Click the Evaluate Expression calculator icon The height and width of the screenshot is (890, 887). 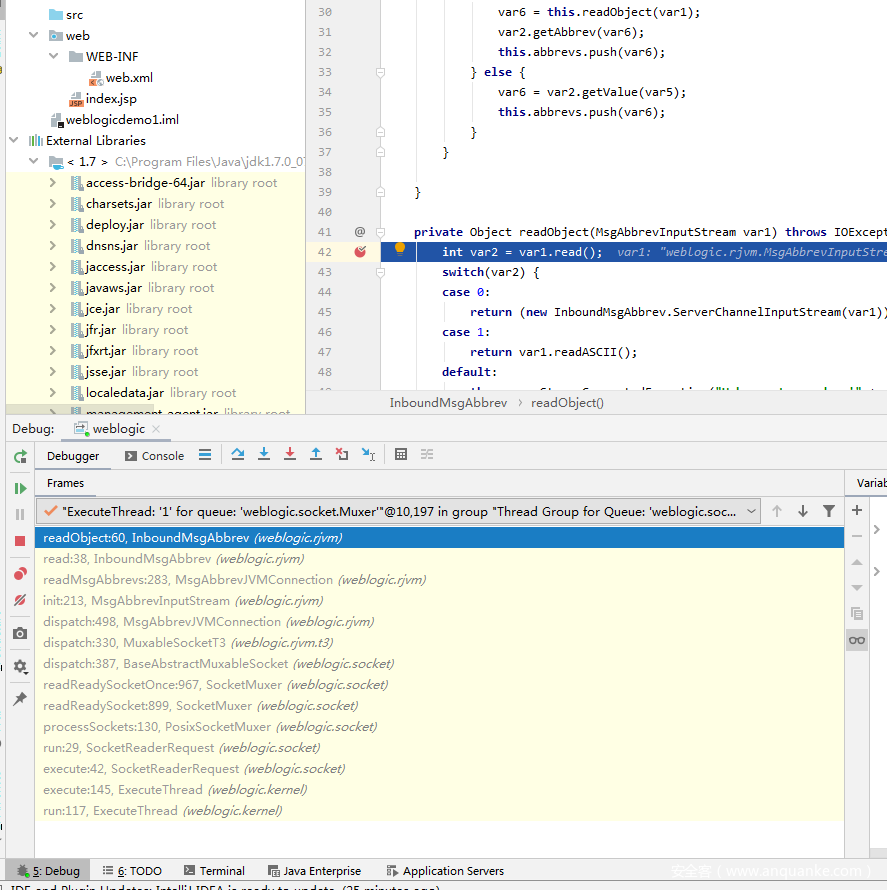tap(401, 454)
